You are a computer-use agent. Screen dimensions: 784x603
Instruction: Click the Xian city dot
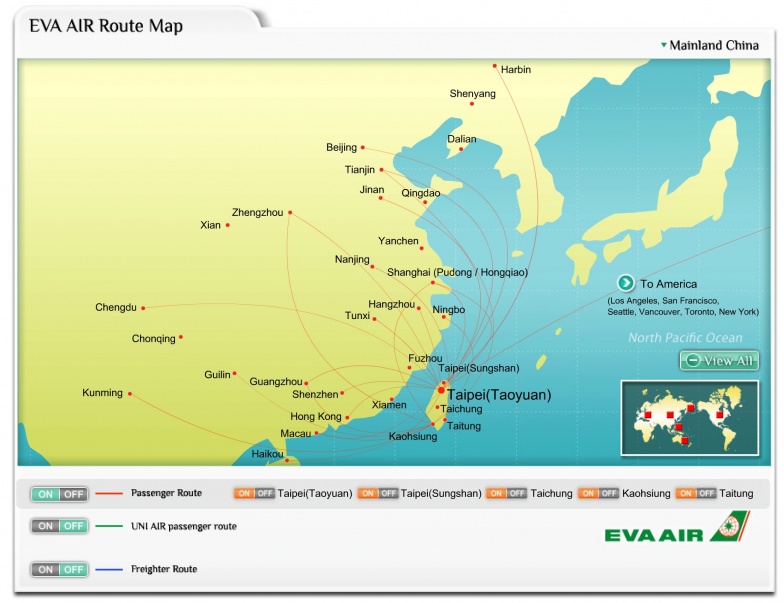[x=228, y=225]
